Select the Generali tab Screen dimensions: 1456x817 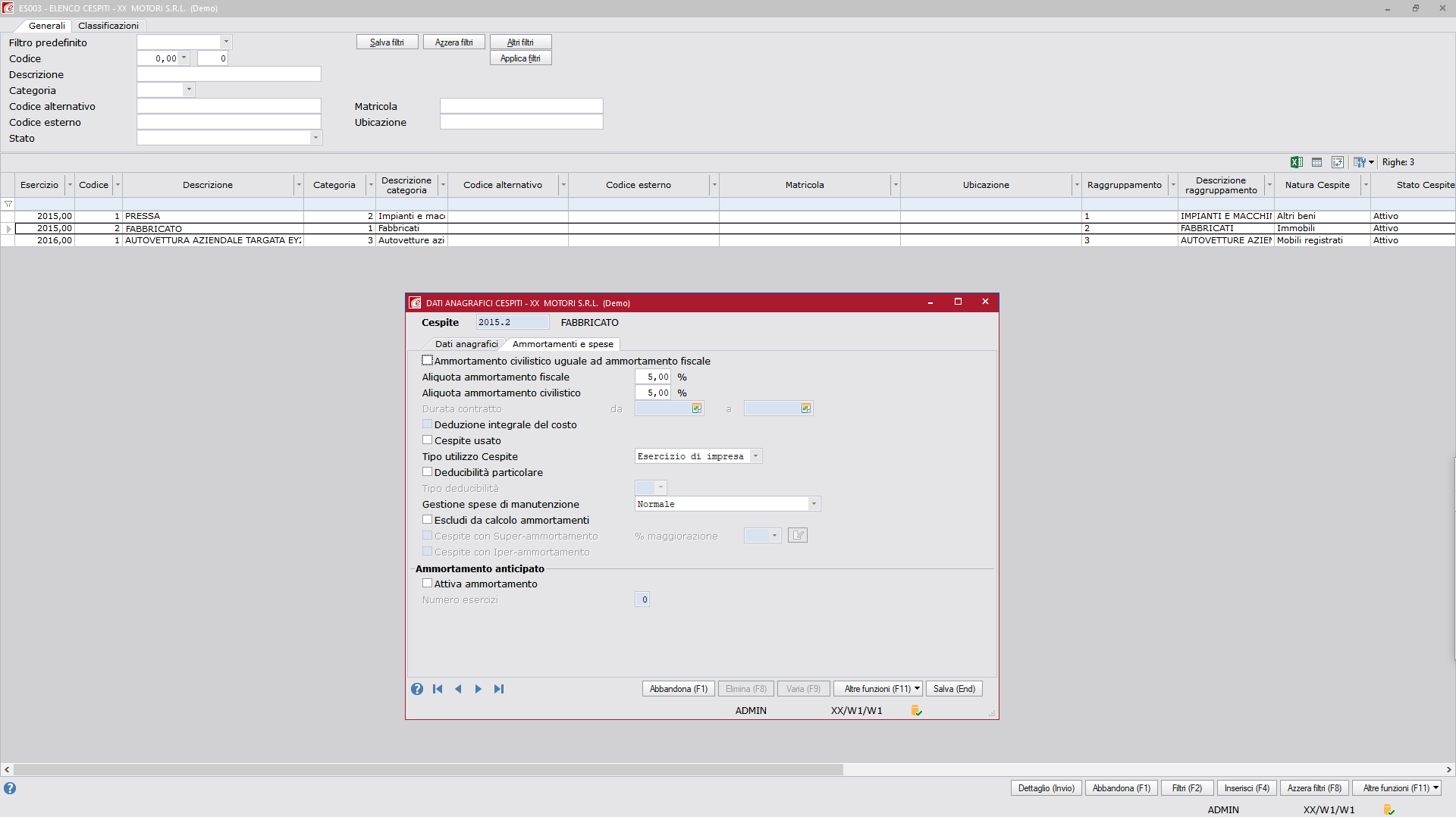[x=47, y=26]
